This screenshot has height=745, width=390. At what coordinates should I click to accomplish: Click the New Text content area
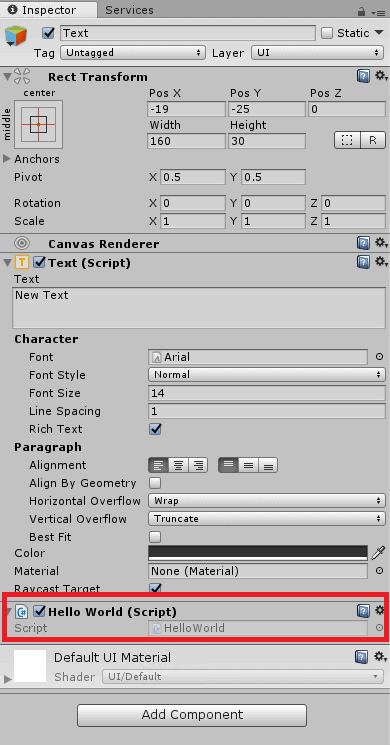(x=199, y=308)
